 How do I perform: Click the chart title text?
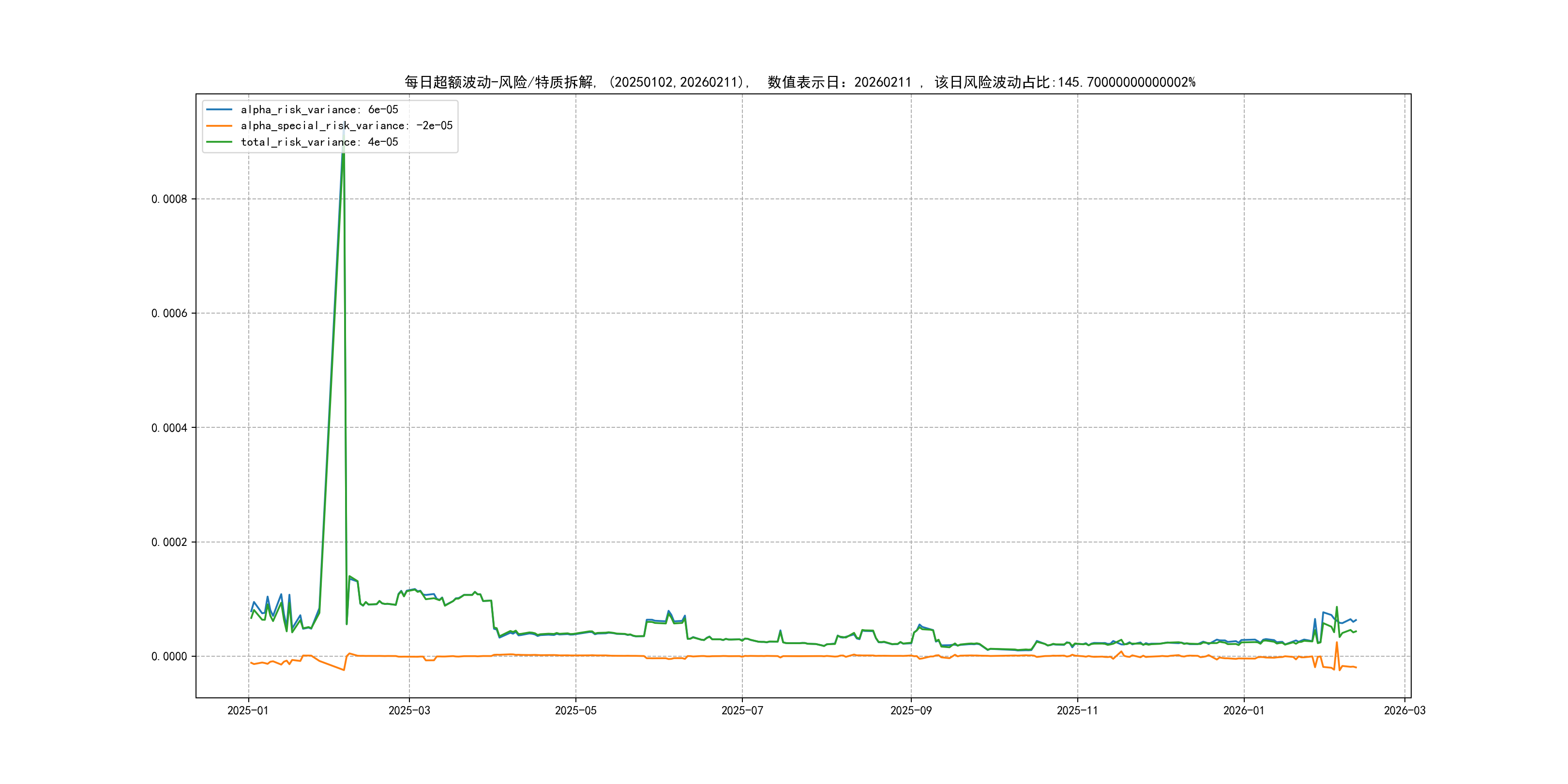click(799, 82)
